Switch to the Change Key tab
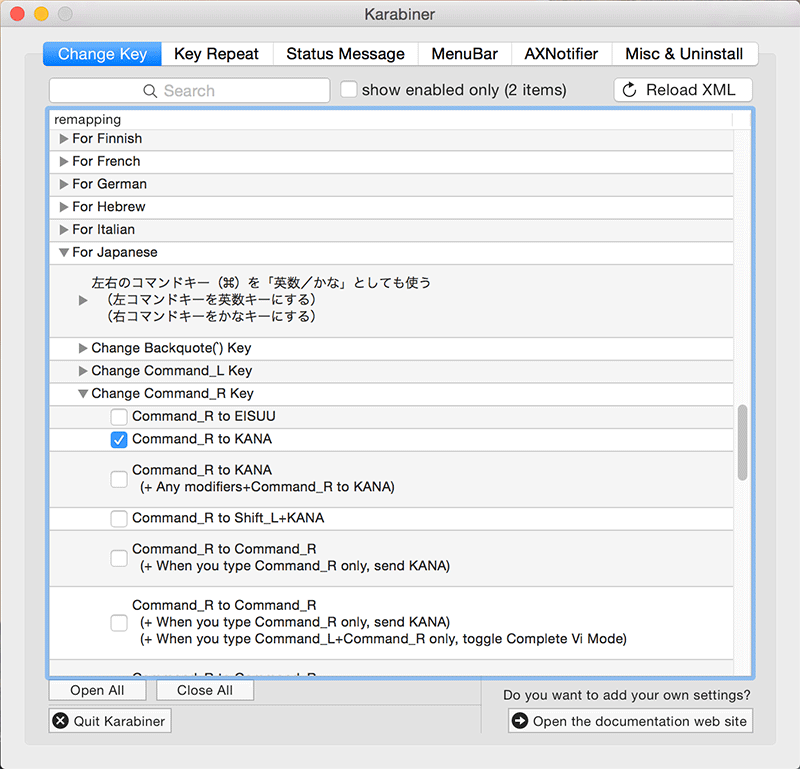Image resolution: width=800 pixels, height=769 pixels. 102,54
